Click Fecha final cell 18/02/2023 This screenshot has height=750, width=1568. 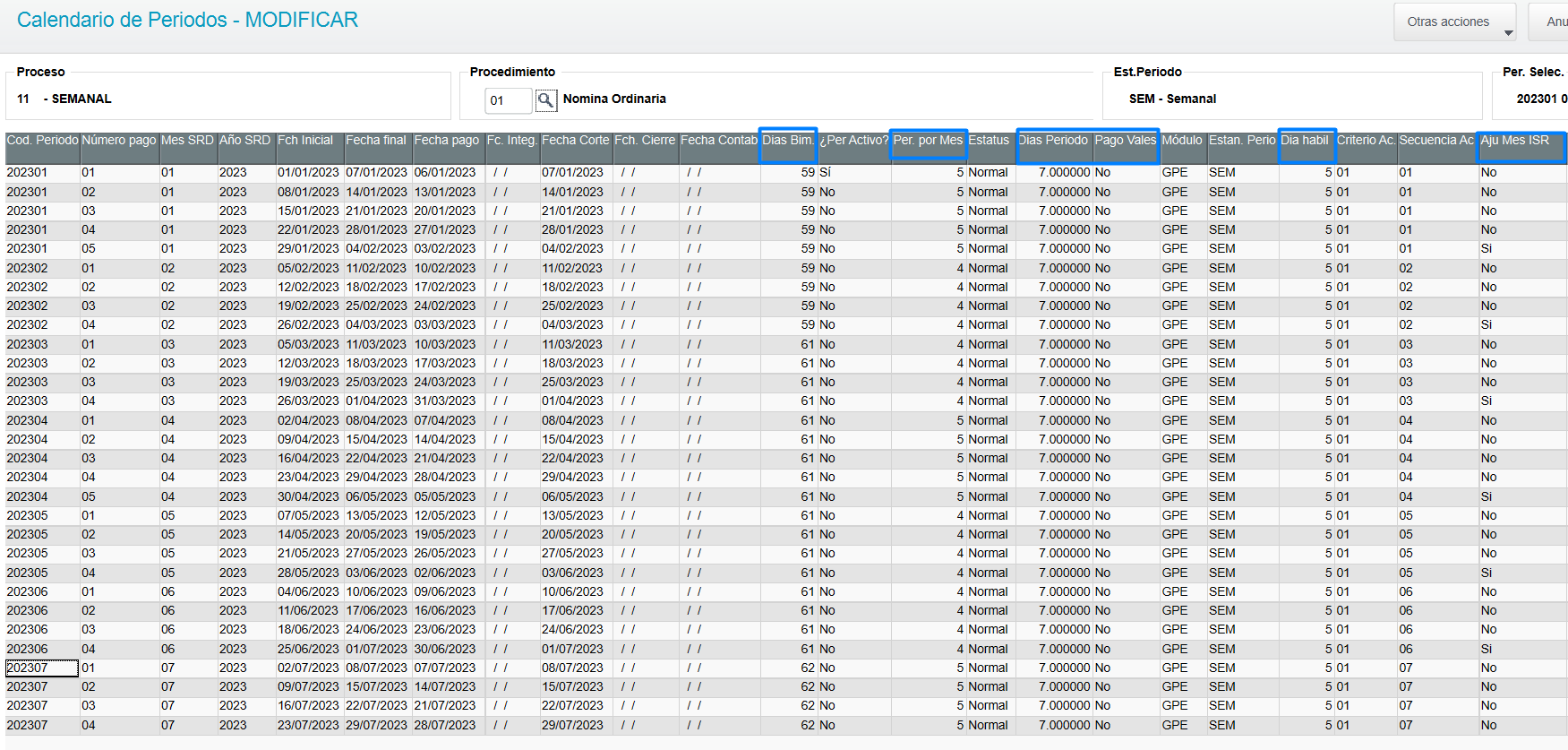coord(376,287)
